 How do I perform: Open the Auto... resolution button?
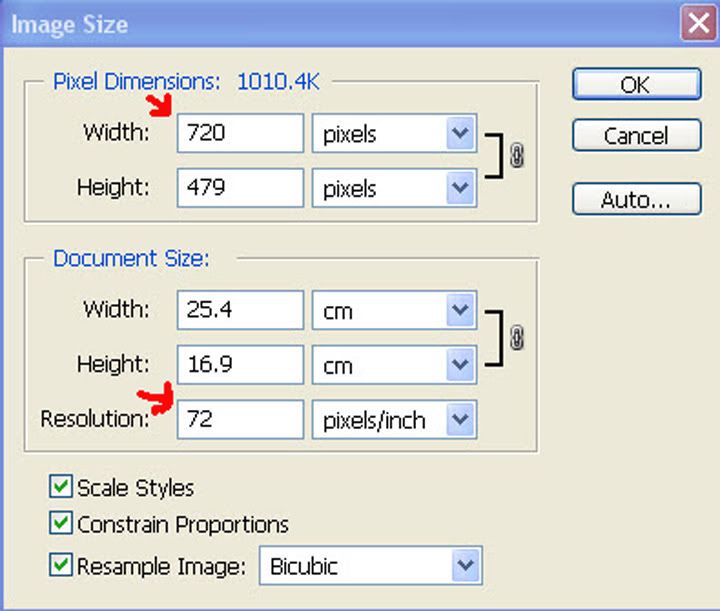coord(637,199)
